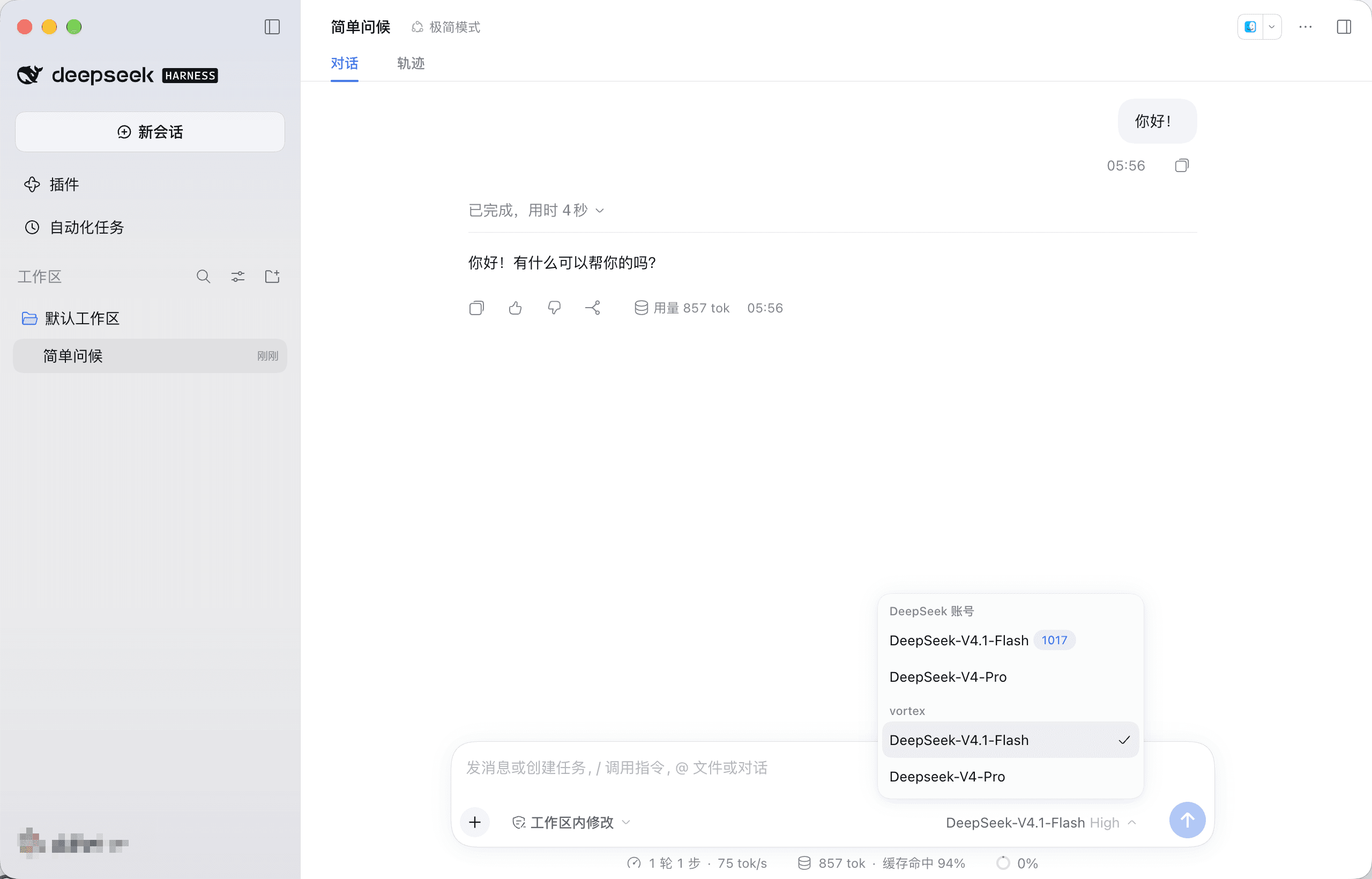
Task: Copy the assistant reply
Action: (476, 308)
